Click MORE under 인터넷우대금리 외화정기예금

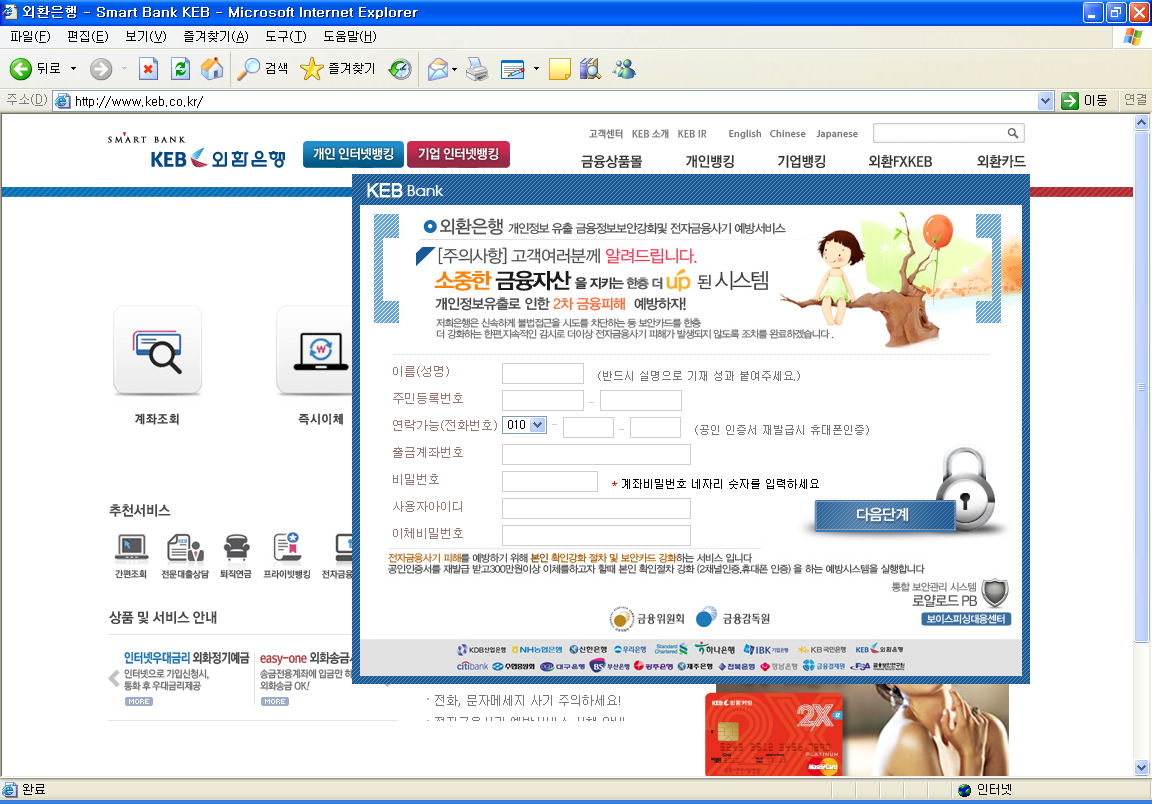(139, 702)
